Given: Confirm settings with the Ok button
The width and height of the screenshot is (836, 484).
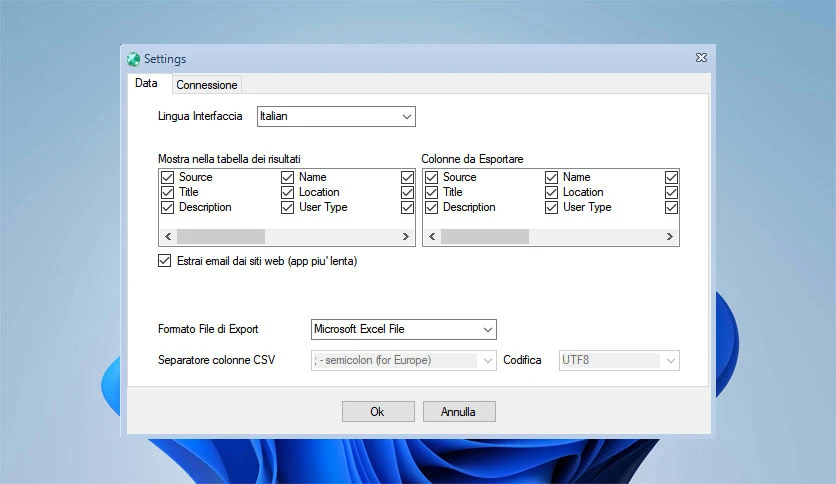Looking at the screenshot, I should coord(378,412).
